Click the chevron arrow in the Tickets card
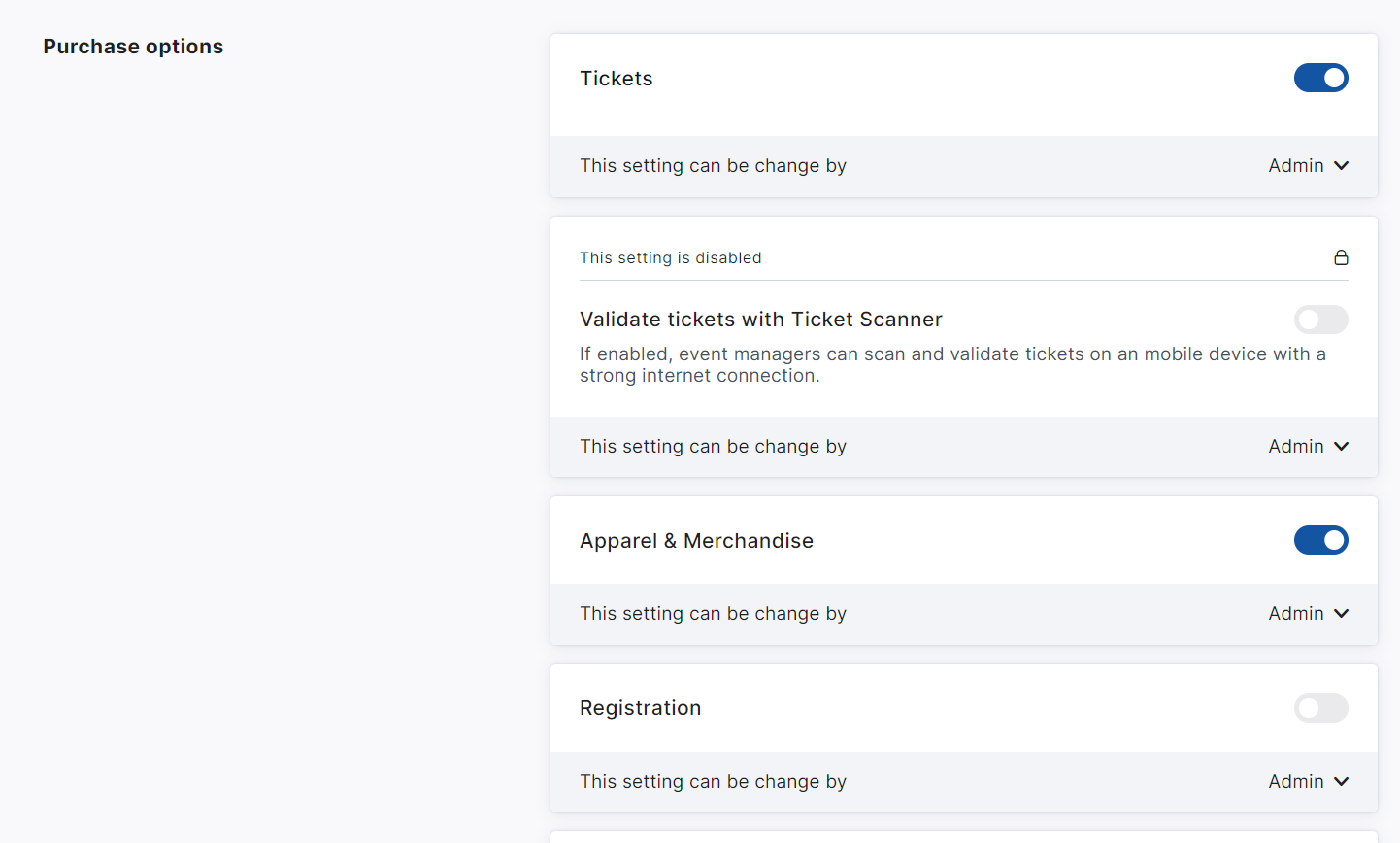The image size is (1400, 843). click(1342, 166)
